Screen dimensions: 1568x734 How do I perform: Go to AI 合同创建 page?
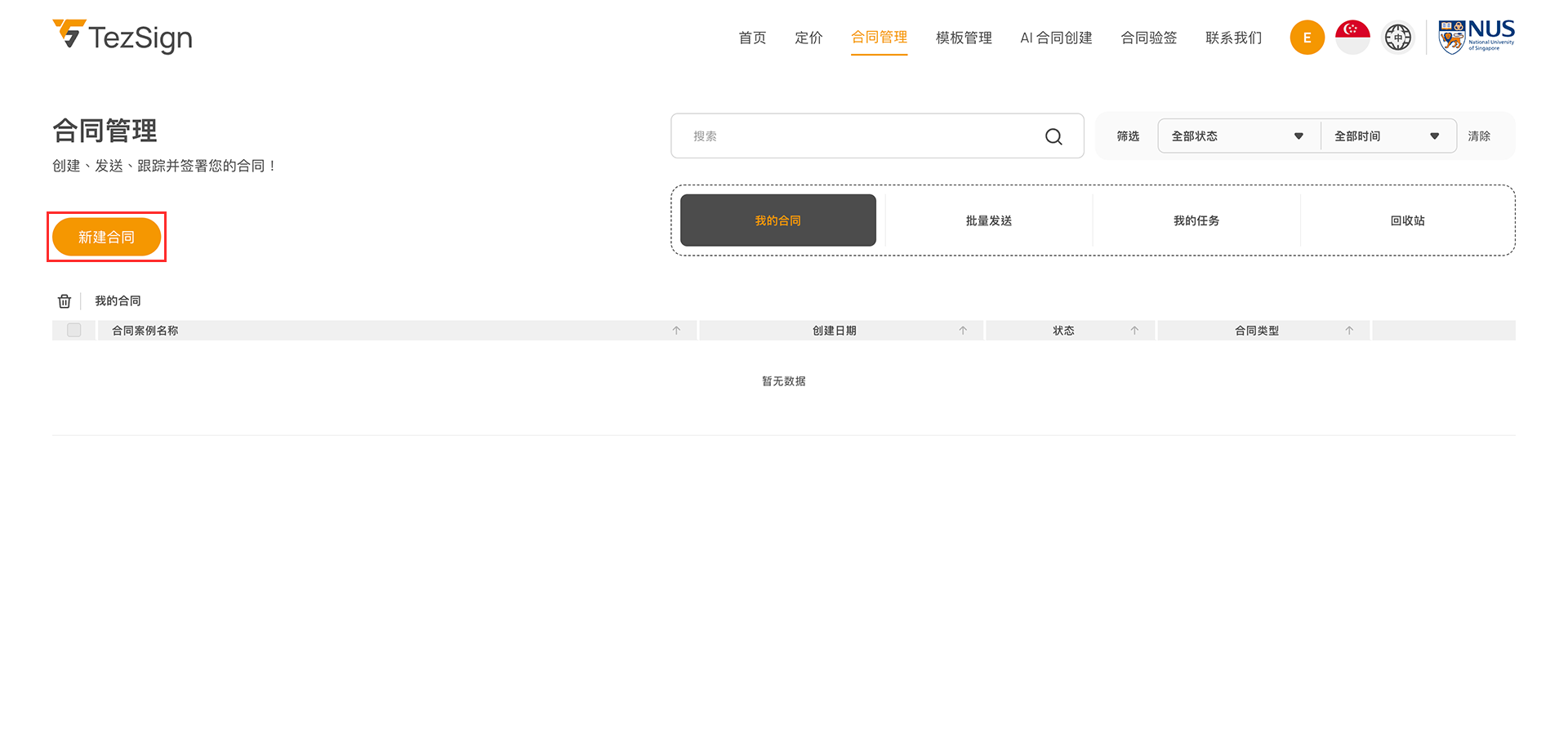point(1056,38)
